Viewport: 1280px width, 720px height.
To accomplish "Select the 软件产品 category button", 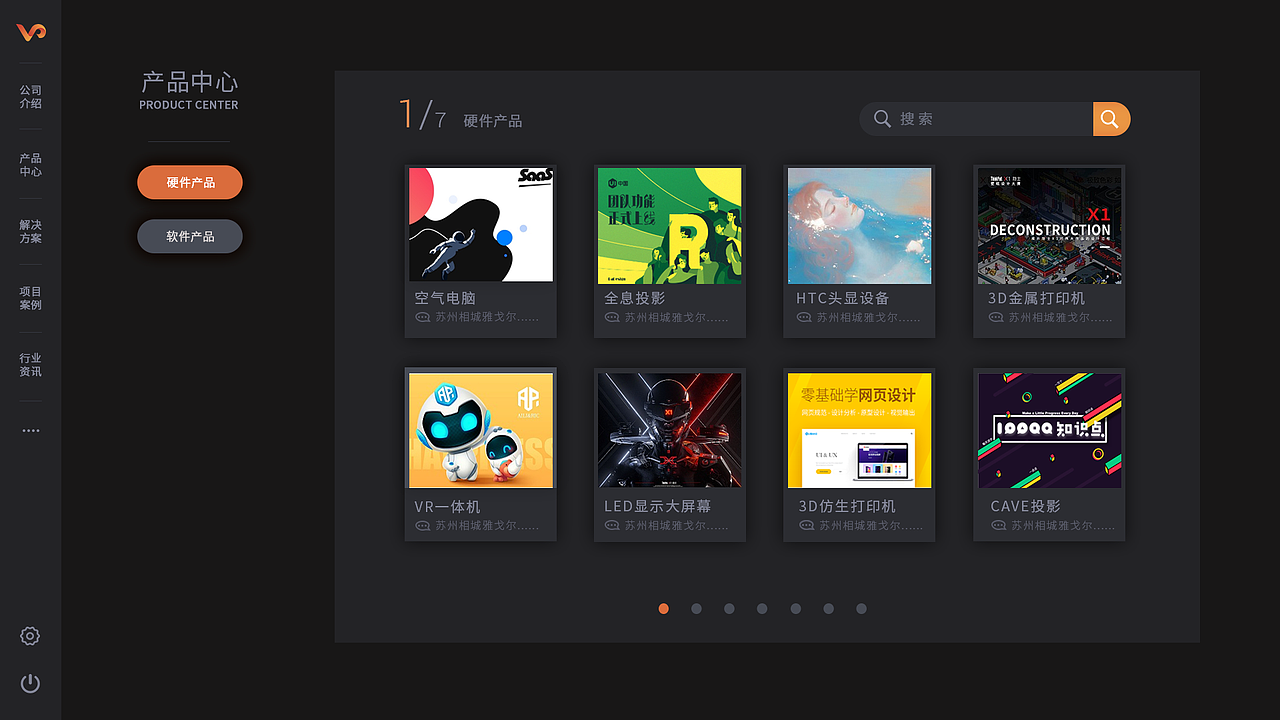I will point(190,237).
